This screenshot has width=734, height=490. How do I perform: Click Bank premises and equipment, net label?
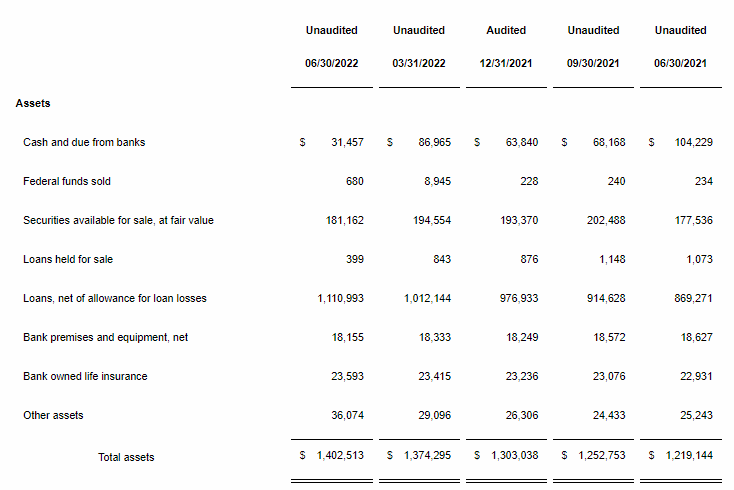pos(106,337)
